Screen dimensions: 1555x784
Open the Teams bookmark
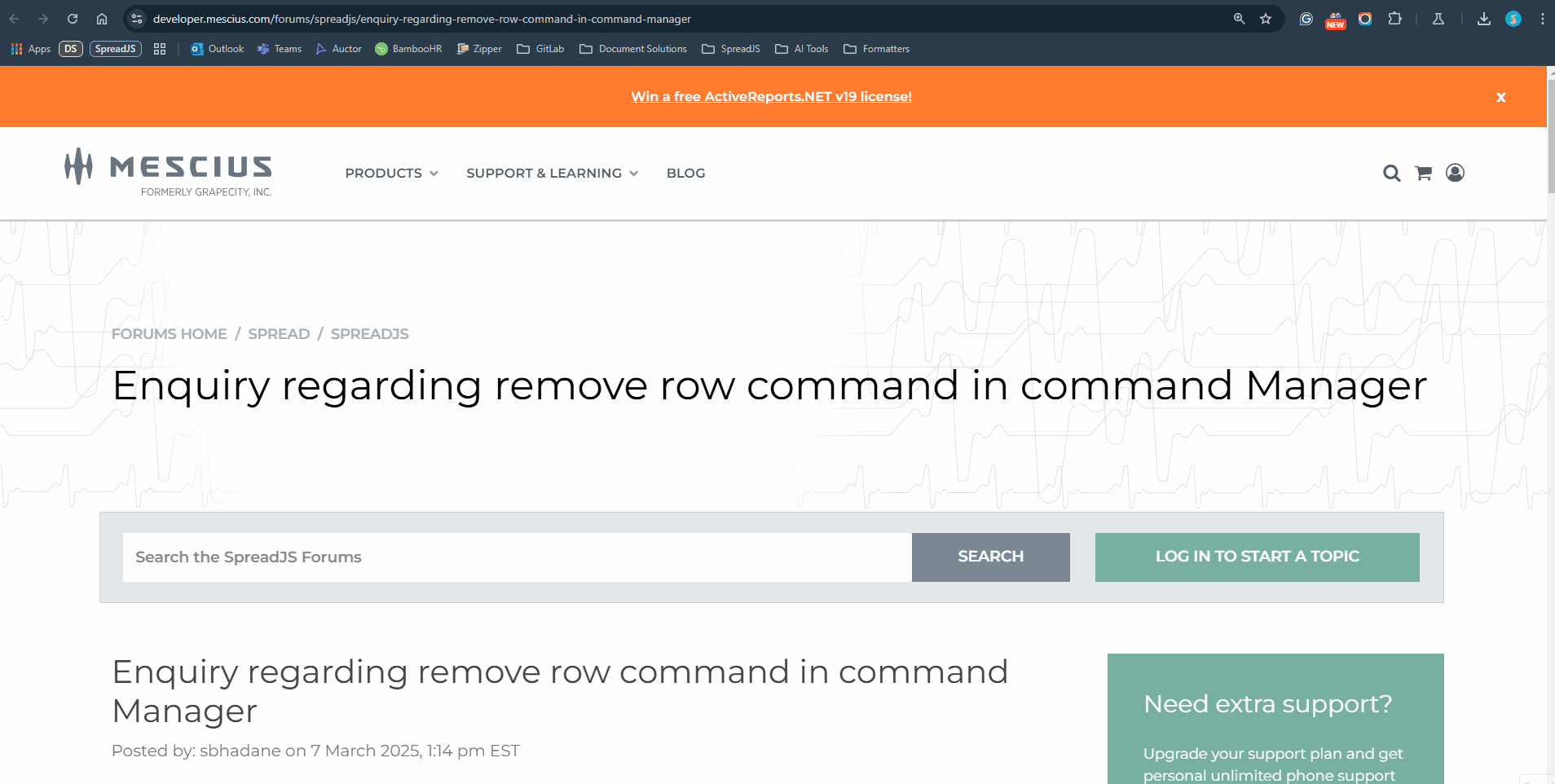(280, 49)
